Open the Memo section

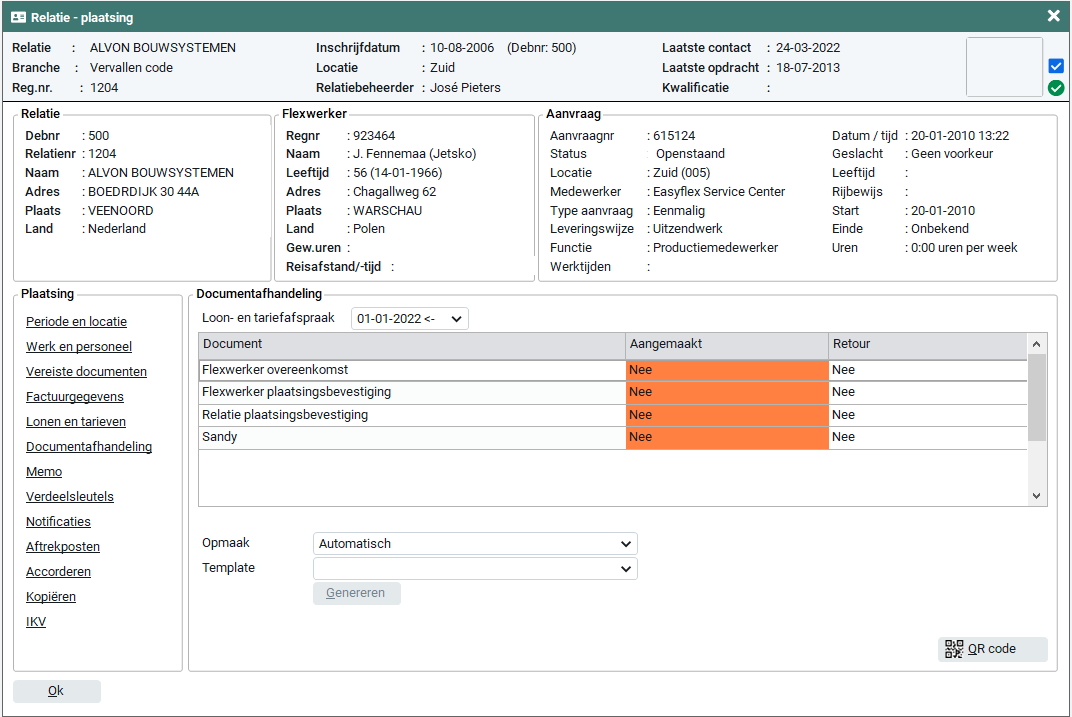[x=44, y=472]
